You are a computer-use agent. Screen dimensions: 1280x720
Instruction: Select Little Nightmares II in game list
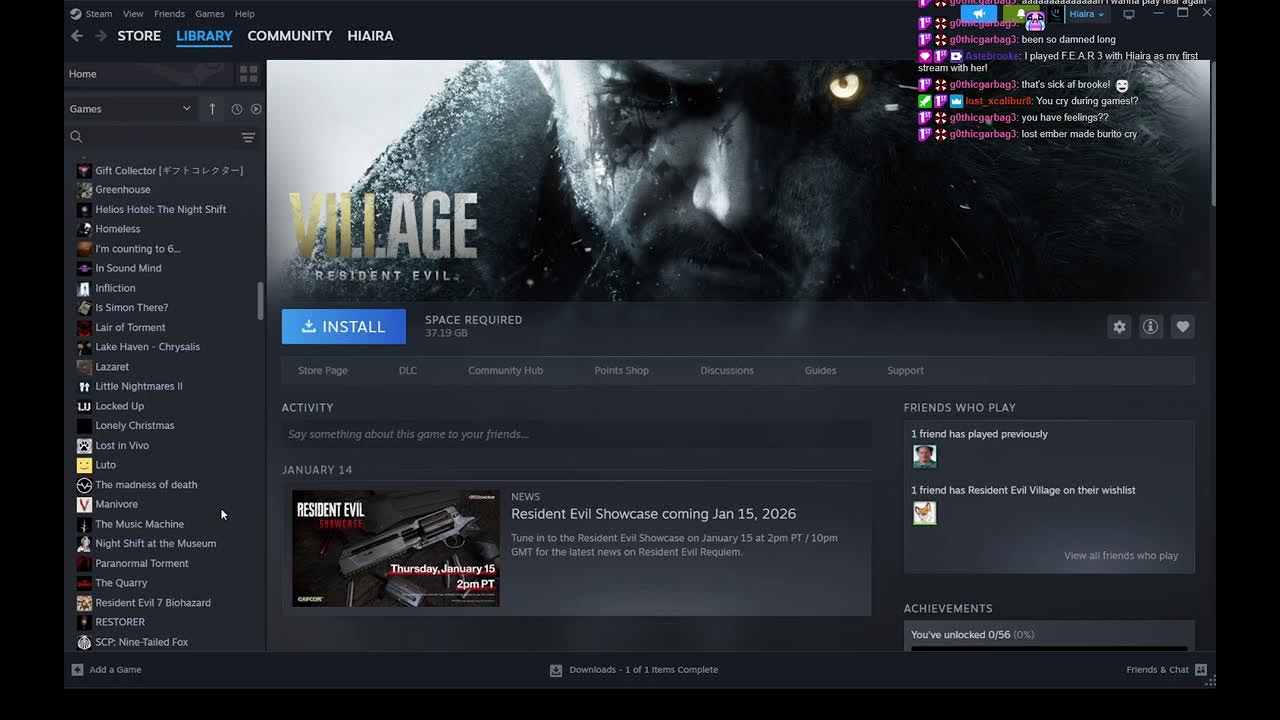pyautogui.click(x=139, y=386)
